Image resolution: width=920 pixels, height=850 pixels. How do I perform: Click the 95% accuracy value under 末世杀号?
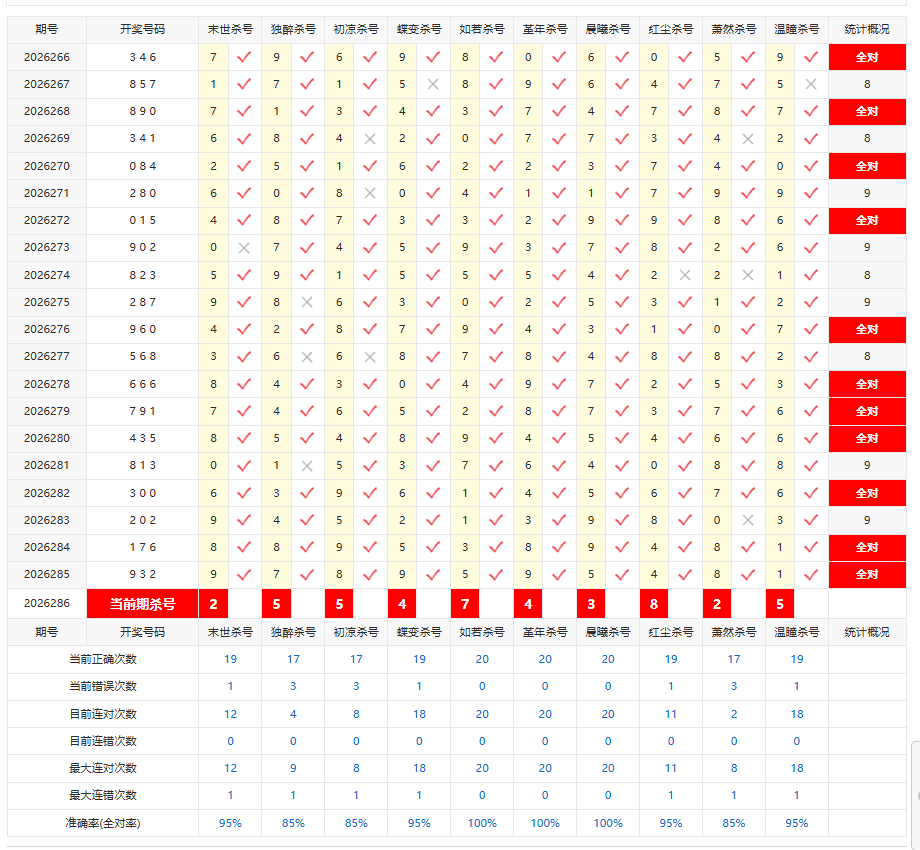tap(231, 823)
